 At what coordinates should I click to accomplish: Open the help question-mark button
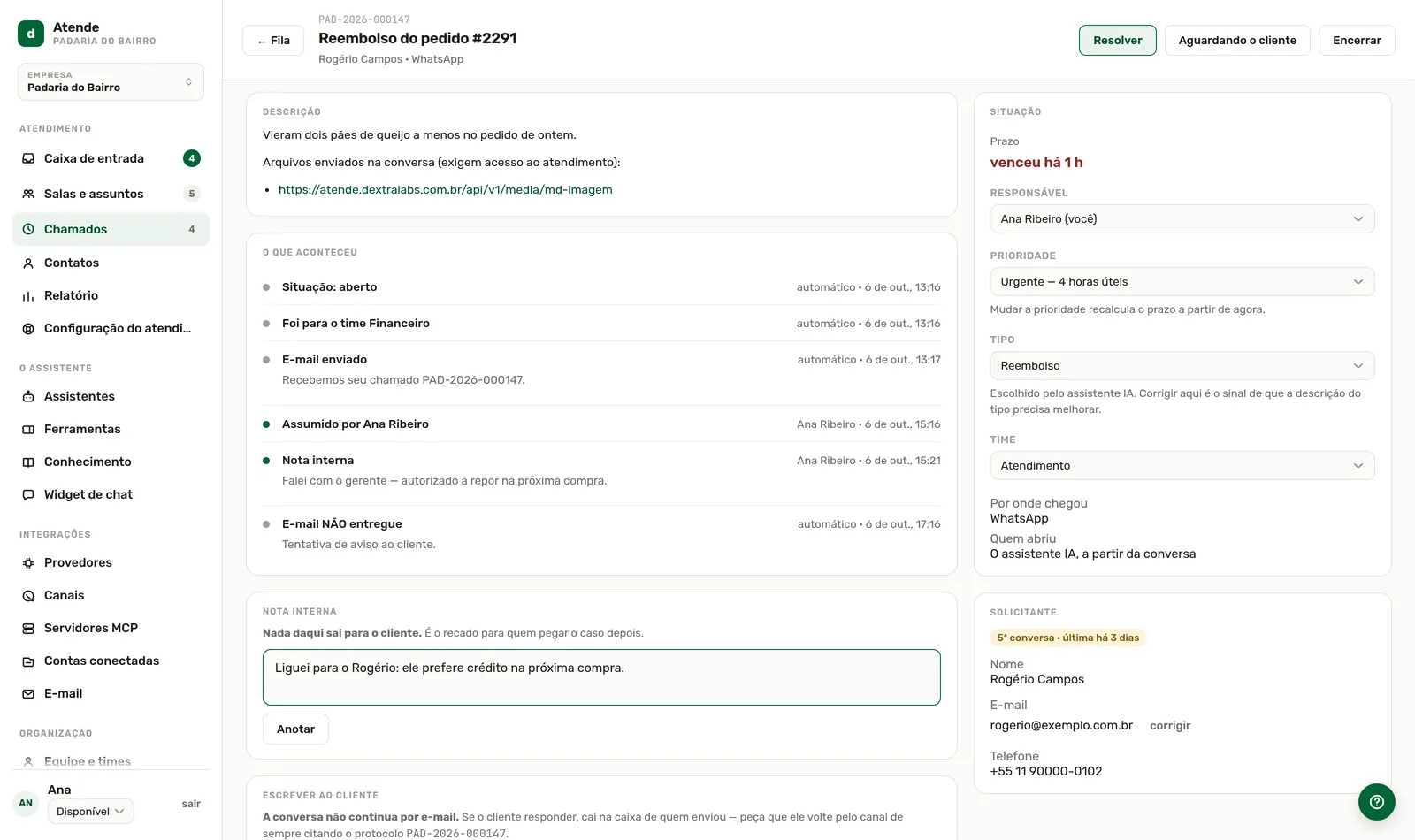(1377, 802)
